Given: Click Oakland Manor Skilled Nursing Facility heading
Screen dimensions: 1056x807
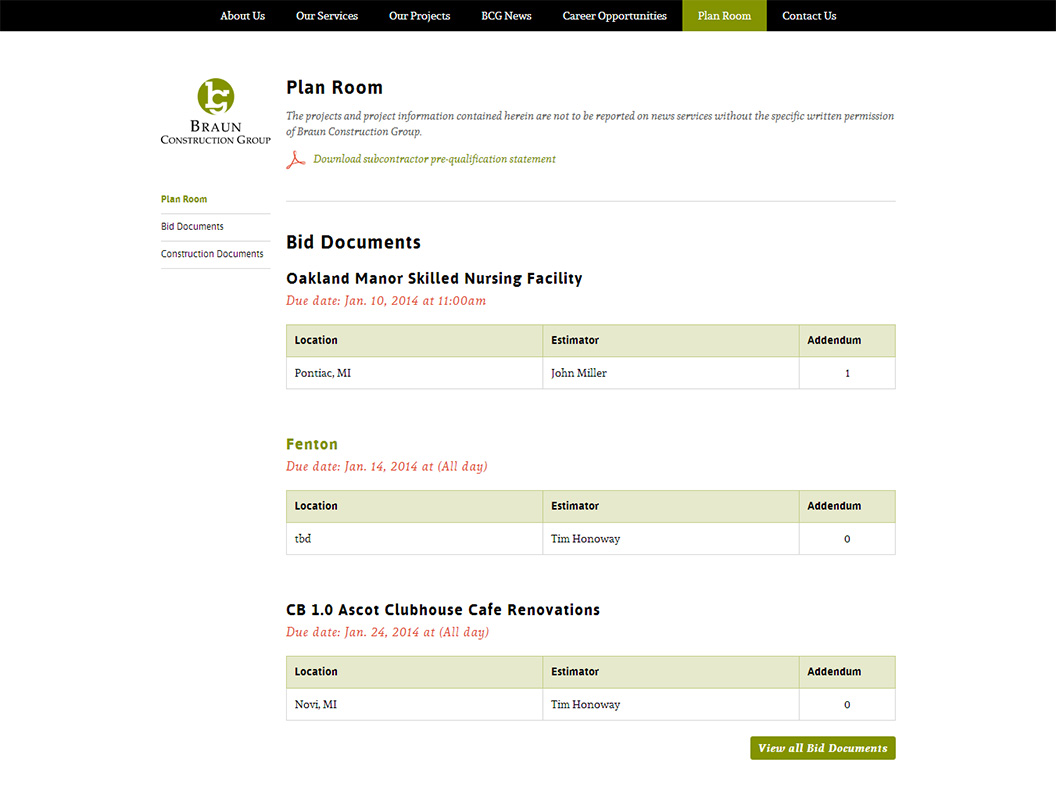Looking at the screenshot, I should tap(434, 279).
